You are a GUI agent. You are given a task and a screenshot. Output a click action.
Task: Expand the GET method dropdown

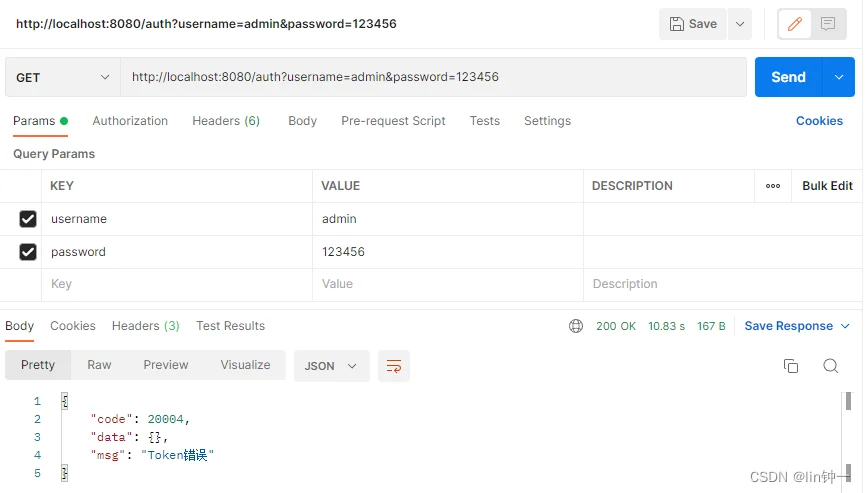pos(63,77)
